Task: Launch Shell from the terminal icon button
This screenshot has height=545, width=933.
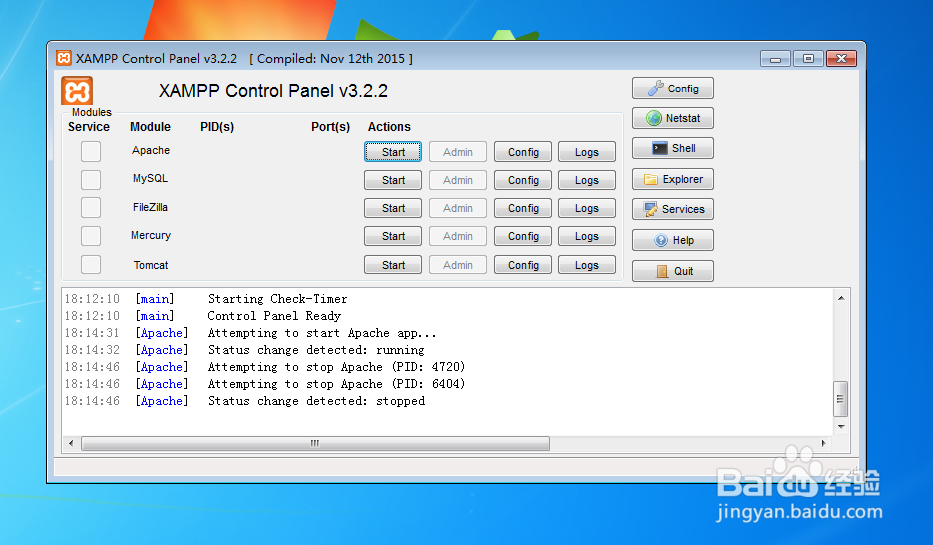Action: point(672,148)
